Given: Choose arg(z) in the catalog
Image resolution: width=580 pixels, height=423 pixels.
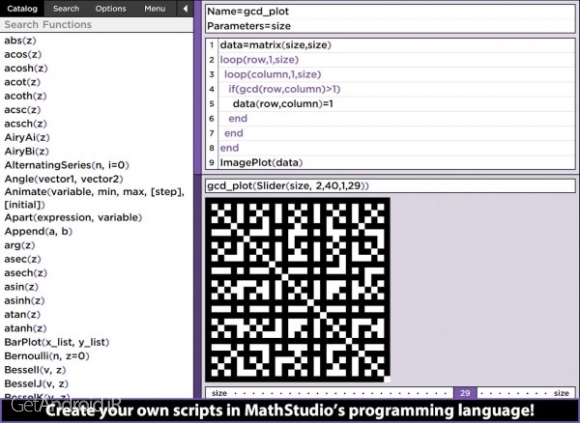Looking at the screenshot, I should tap(20, 245).
